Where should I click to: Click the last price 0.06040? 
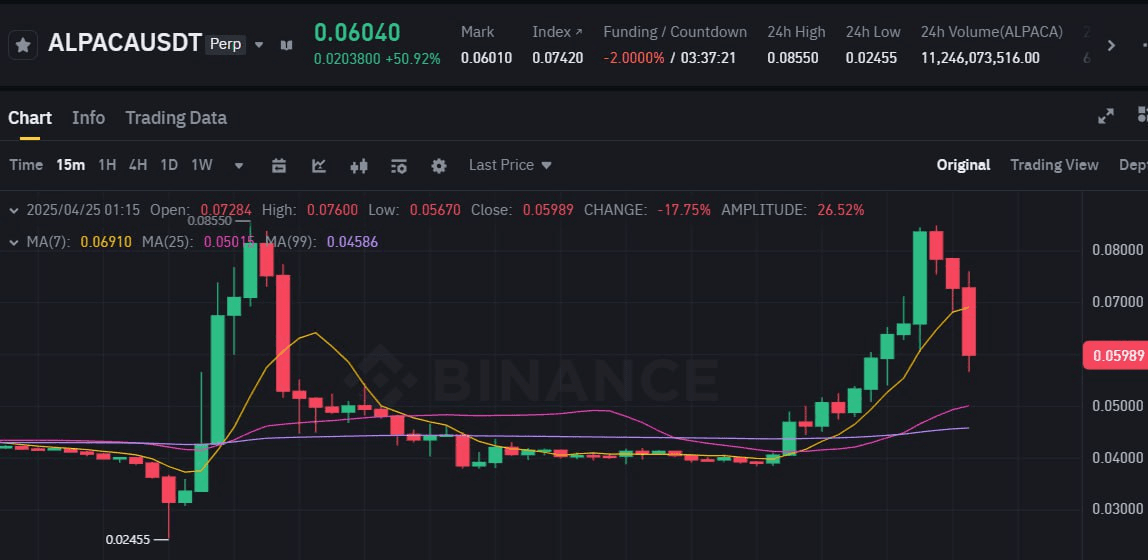pos(357,32)
